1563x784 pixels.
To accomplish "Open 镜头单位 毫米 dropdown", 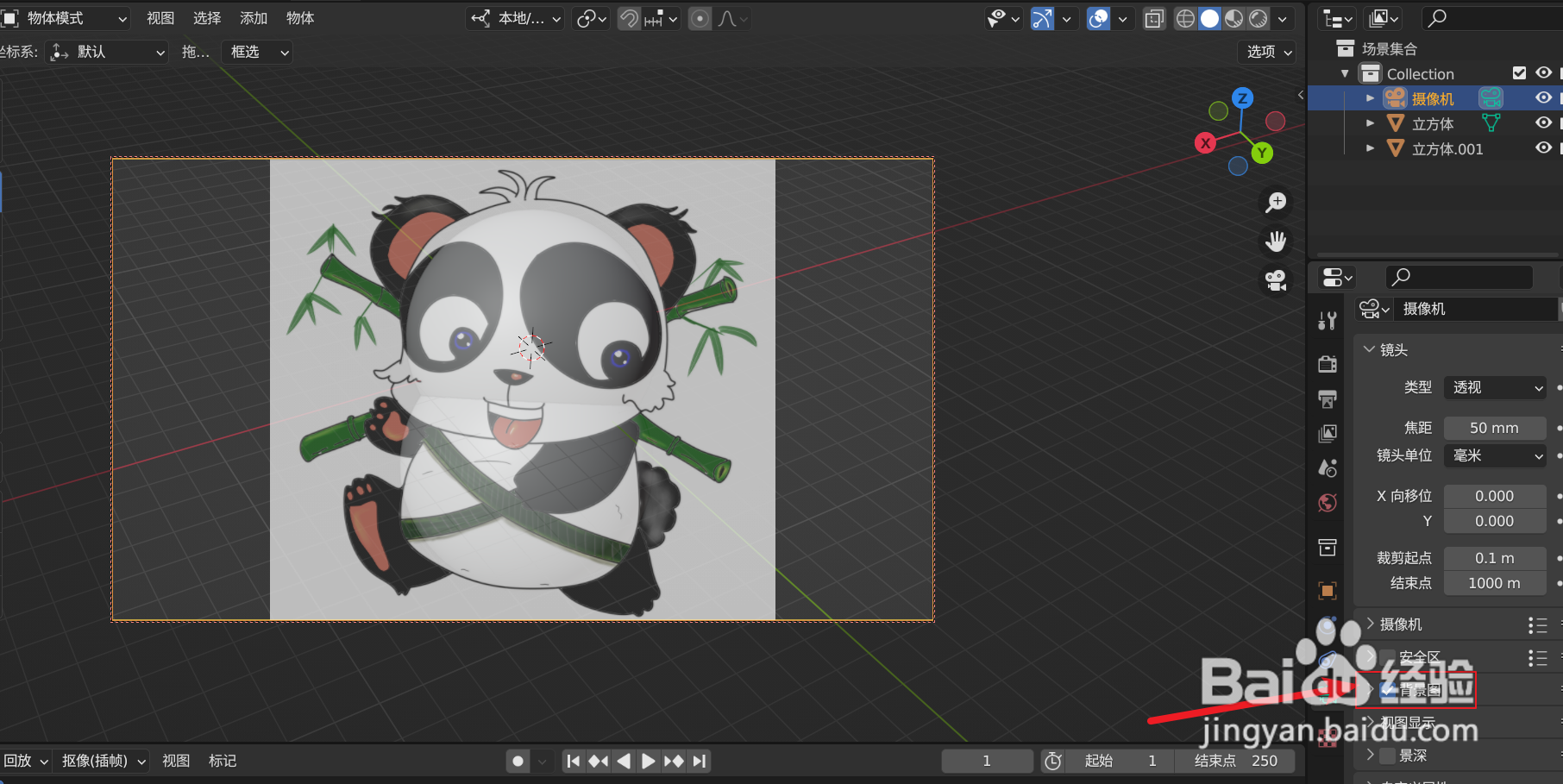I will click(x=1496, y=455).
